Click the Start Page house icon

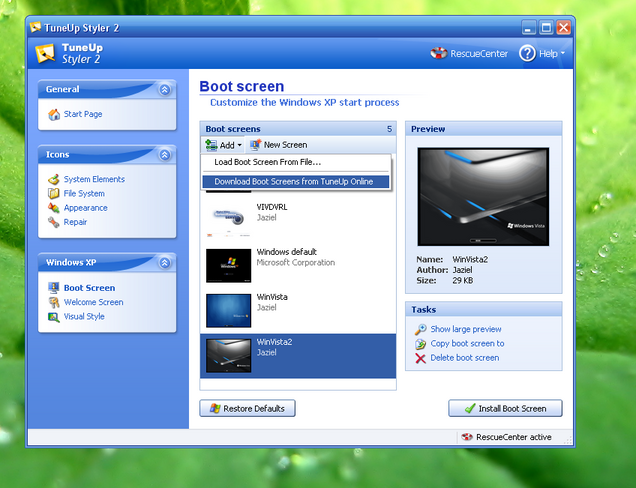(54, 114)
